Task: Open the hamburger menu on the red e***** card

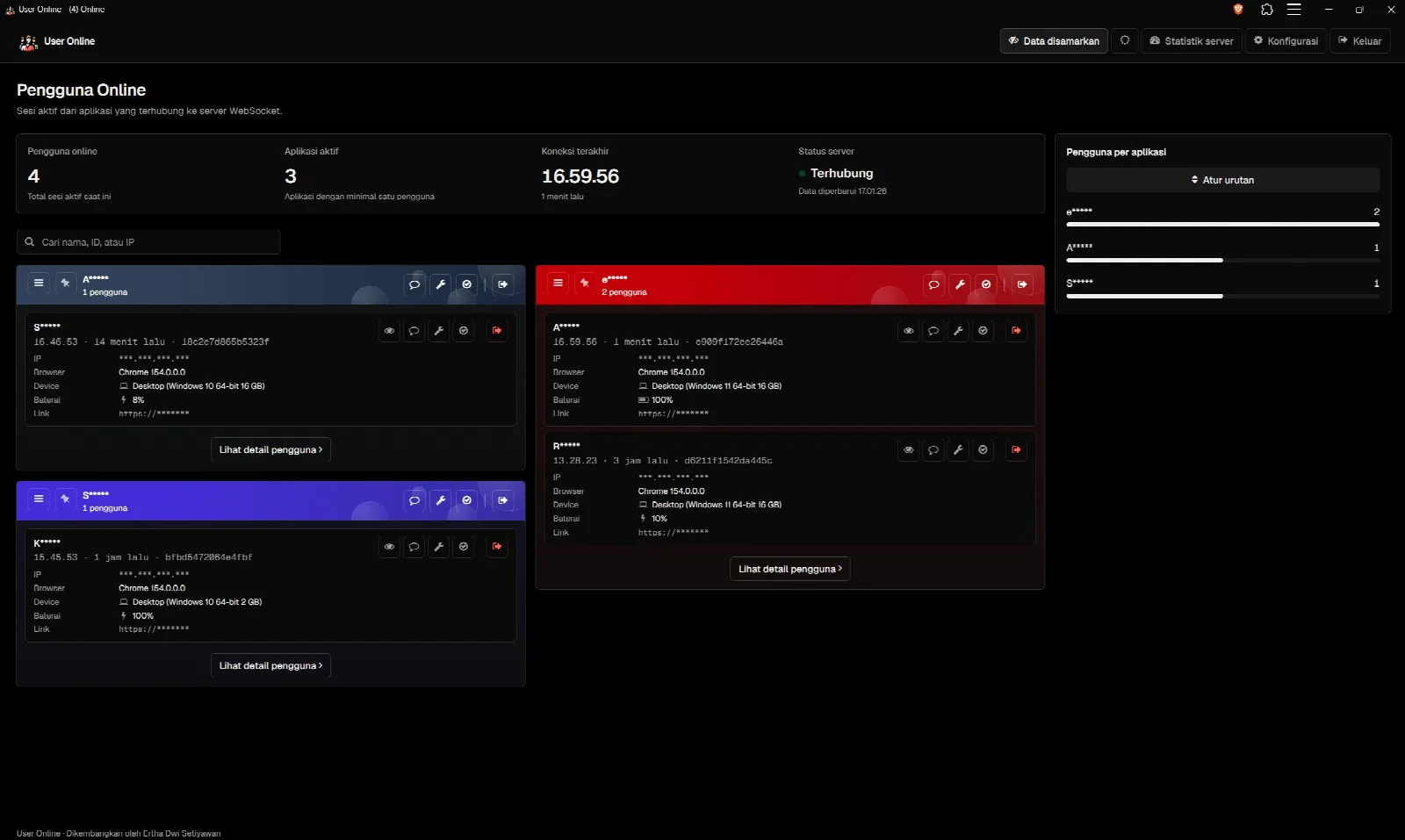Action: coord(558,284)
